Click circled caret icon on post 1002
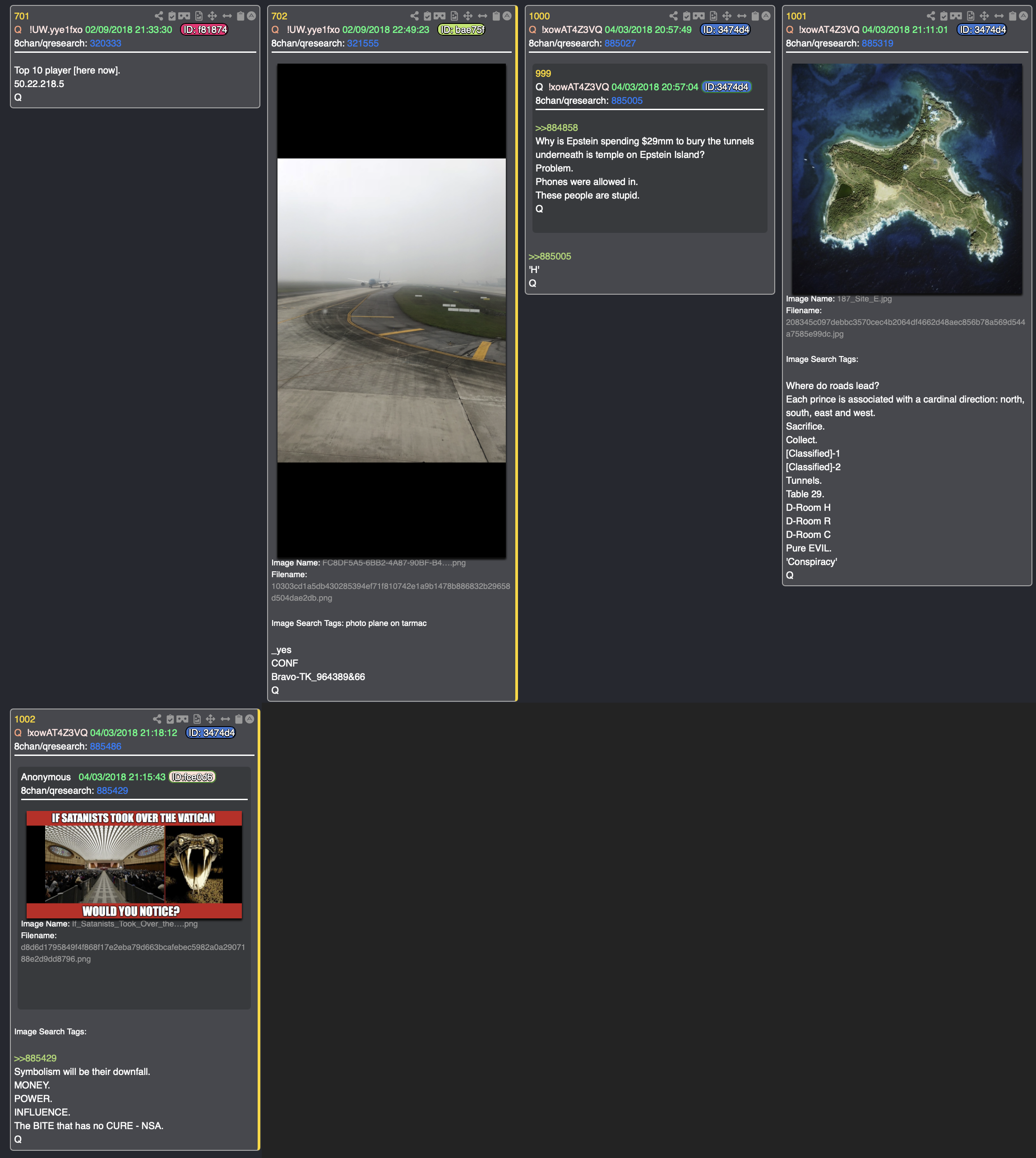Image resolution: width=1036 pixels, height=1158 pixels. tap(250, 719)
